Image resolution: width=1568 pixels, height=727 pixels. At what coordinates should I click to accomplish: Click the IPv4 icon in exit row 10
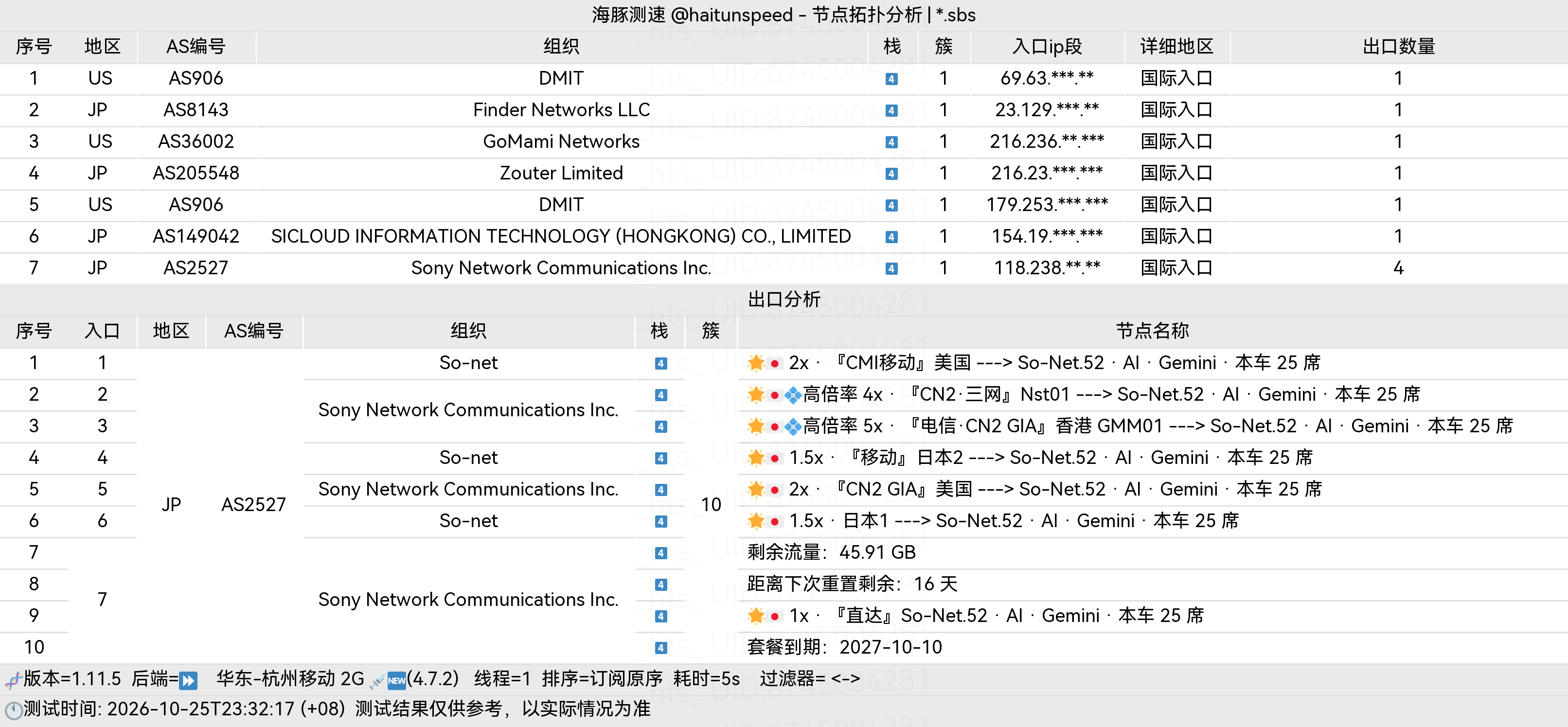tap(660, 648)
